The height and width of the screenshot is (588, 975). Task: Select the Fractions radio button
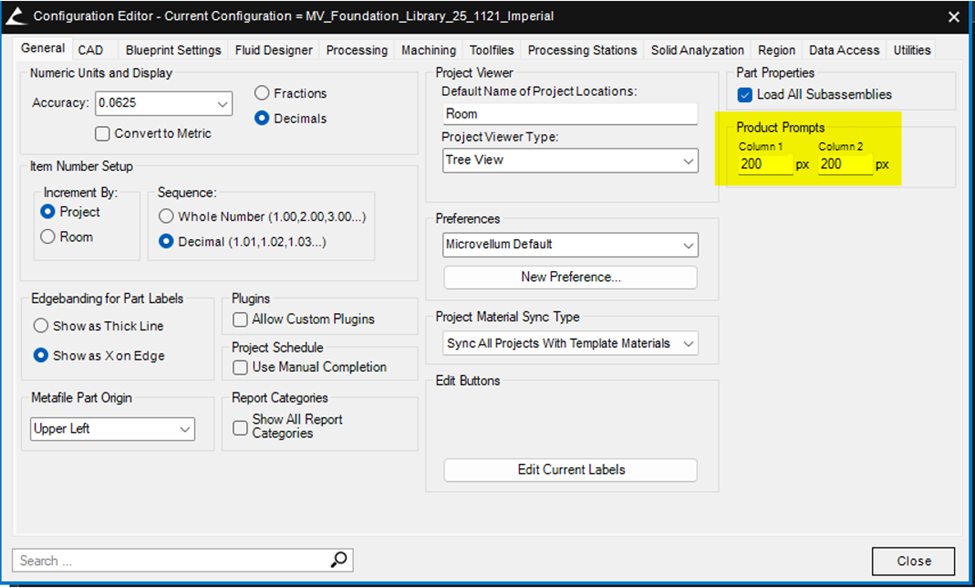tap(262, 93)
